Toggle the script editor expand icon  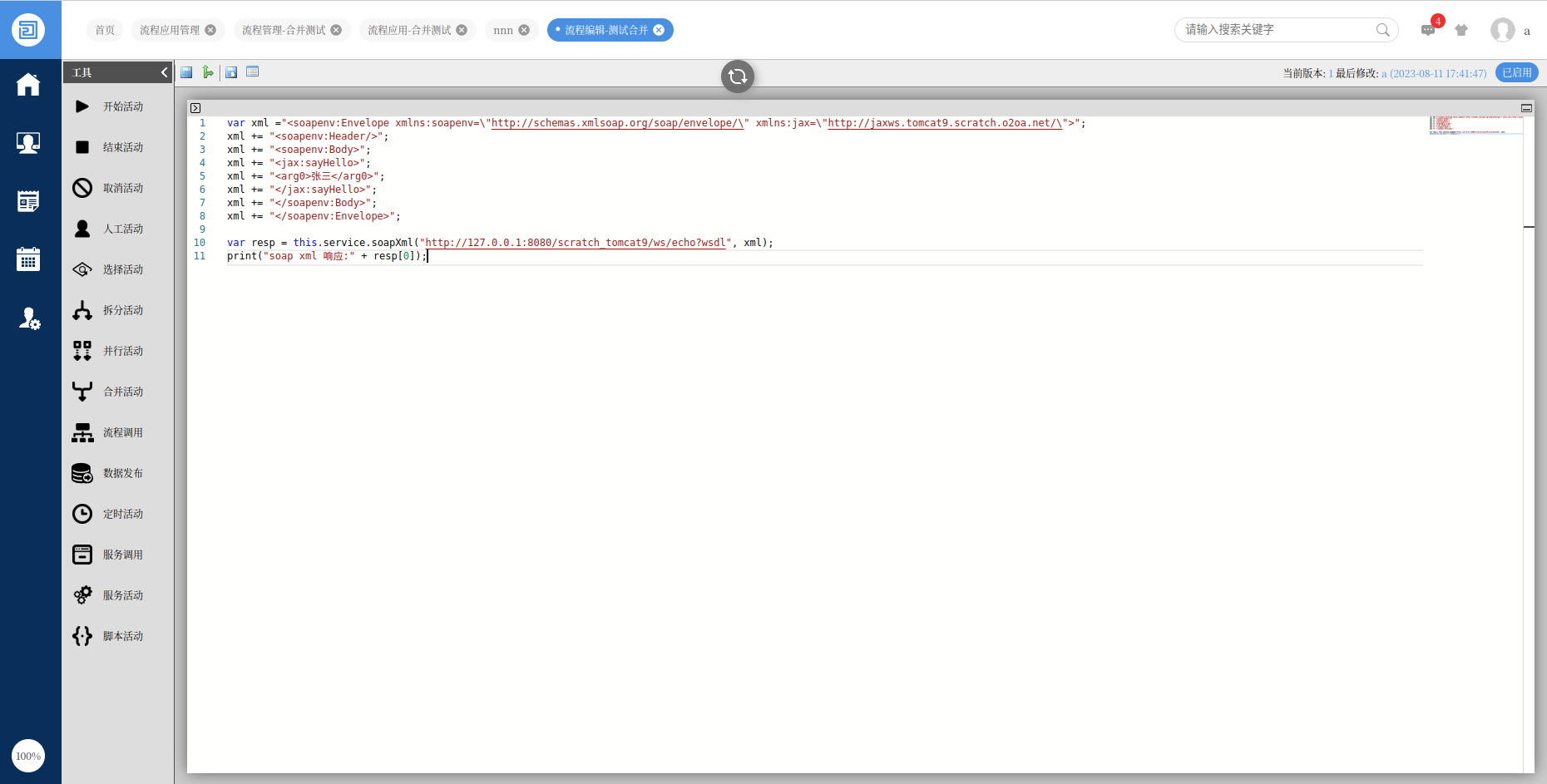(x=195, y=108)
